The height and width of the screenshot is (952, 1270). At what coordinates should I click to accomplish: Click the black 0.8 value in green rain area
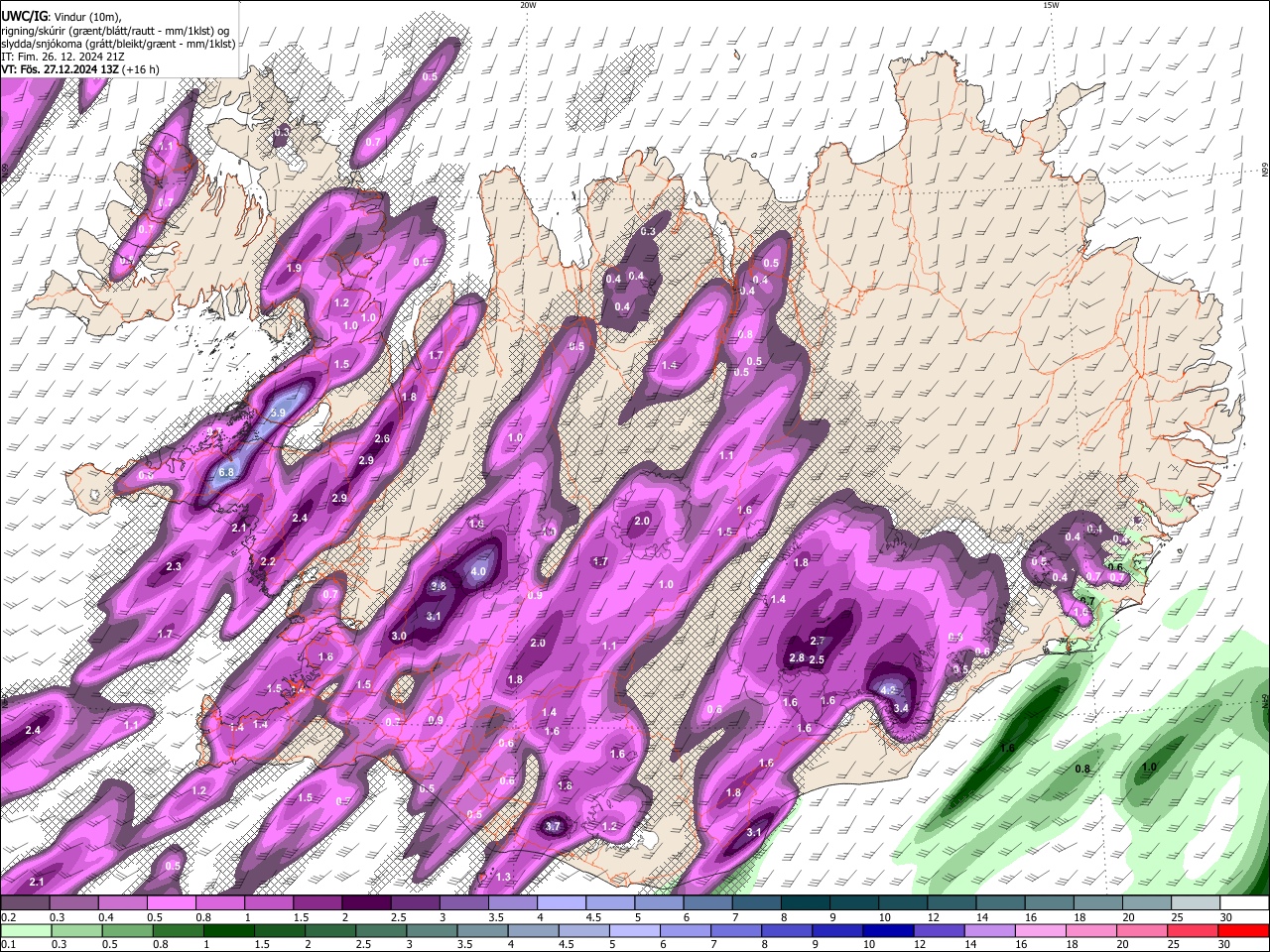tap(1083, 769)
